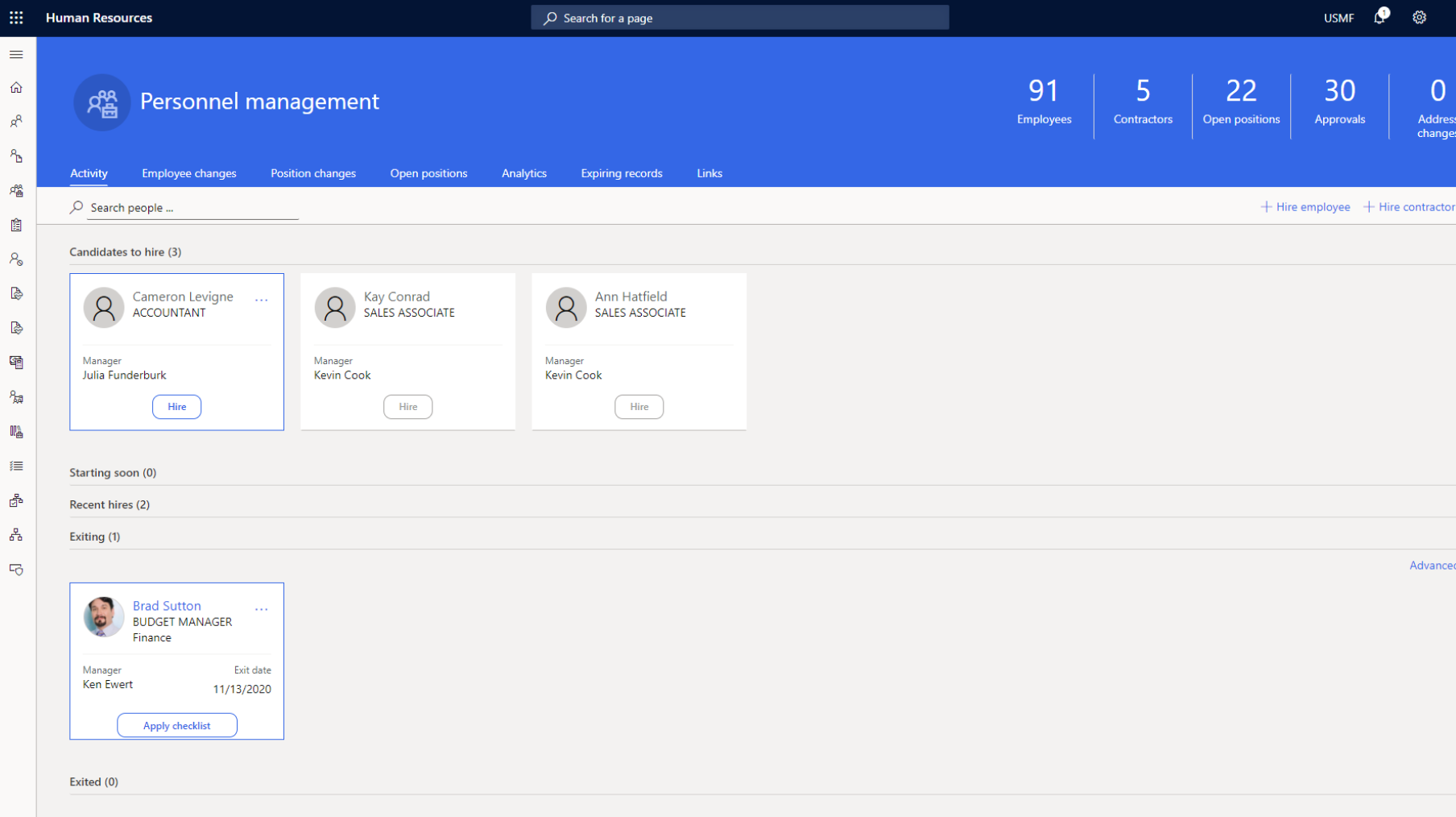Expand the Starting soon section
Image resolution: width=1456 pixels, height=817 pixels.
click(113, 473)
